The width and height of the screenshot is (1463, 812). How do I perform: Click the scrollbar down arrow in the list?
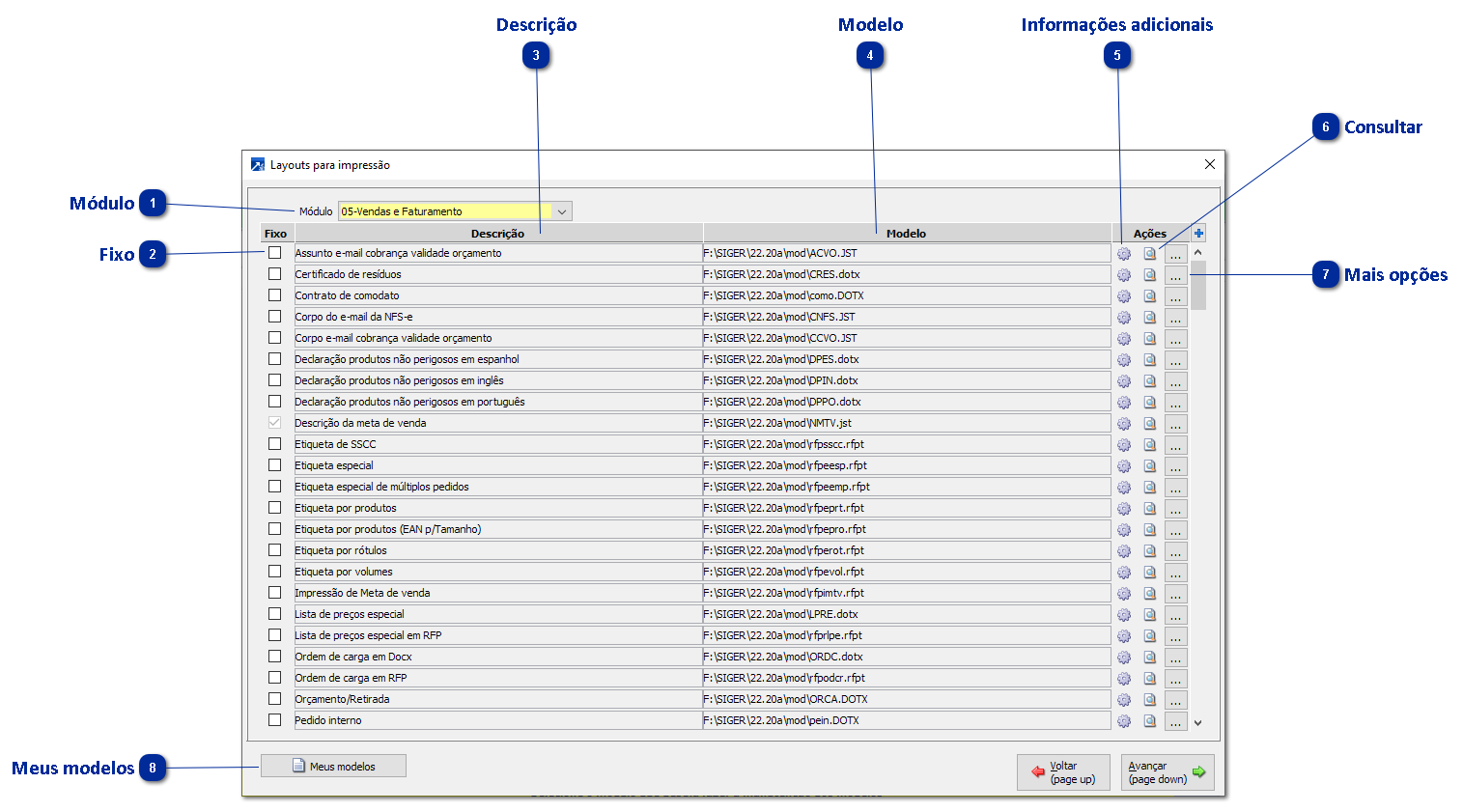pos(1198,722)
